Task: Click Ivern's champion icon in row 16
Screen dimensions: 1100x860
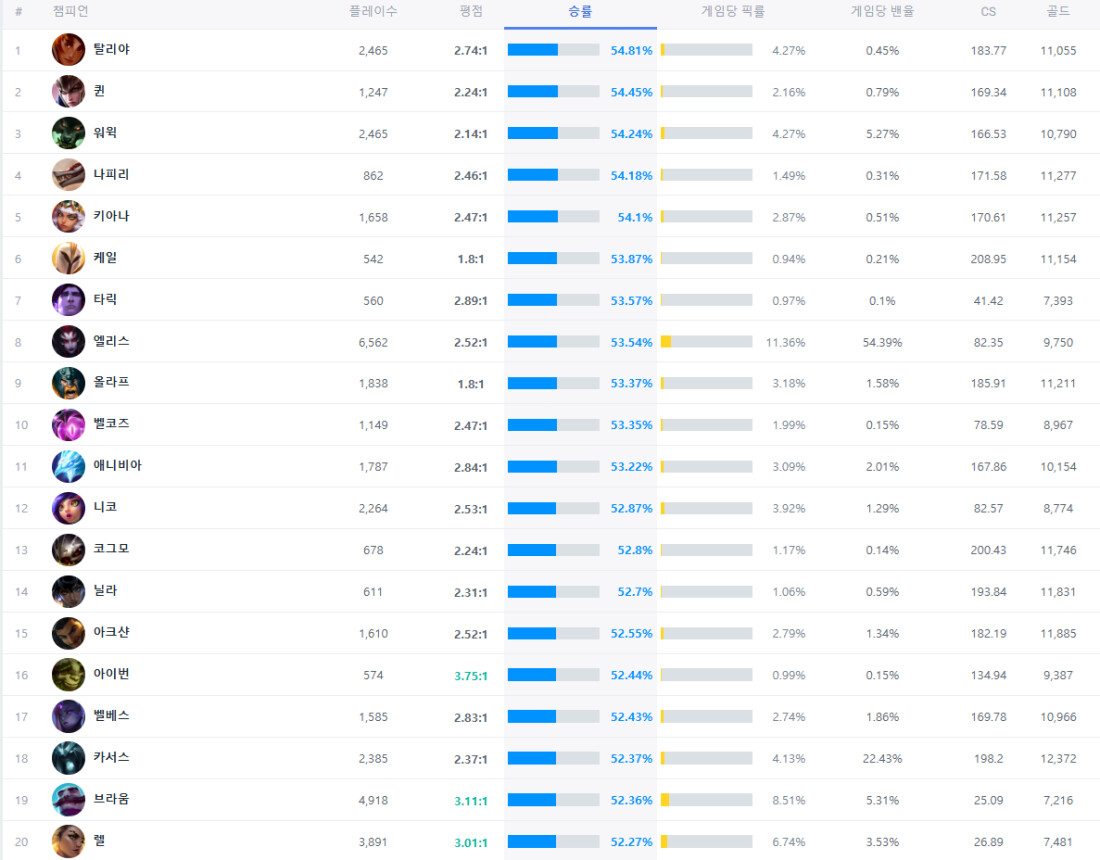Action: pos(68,675)
